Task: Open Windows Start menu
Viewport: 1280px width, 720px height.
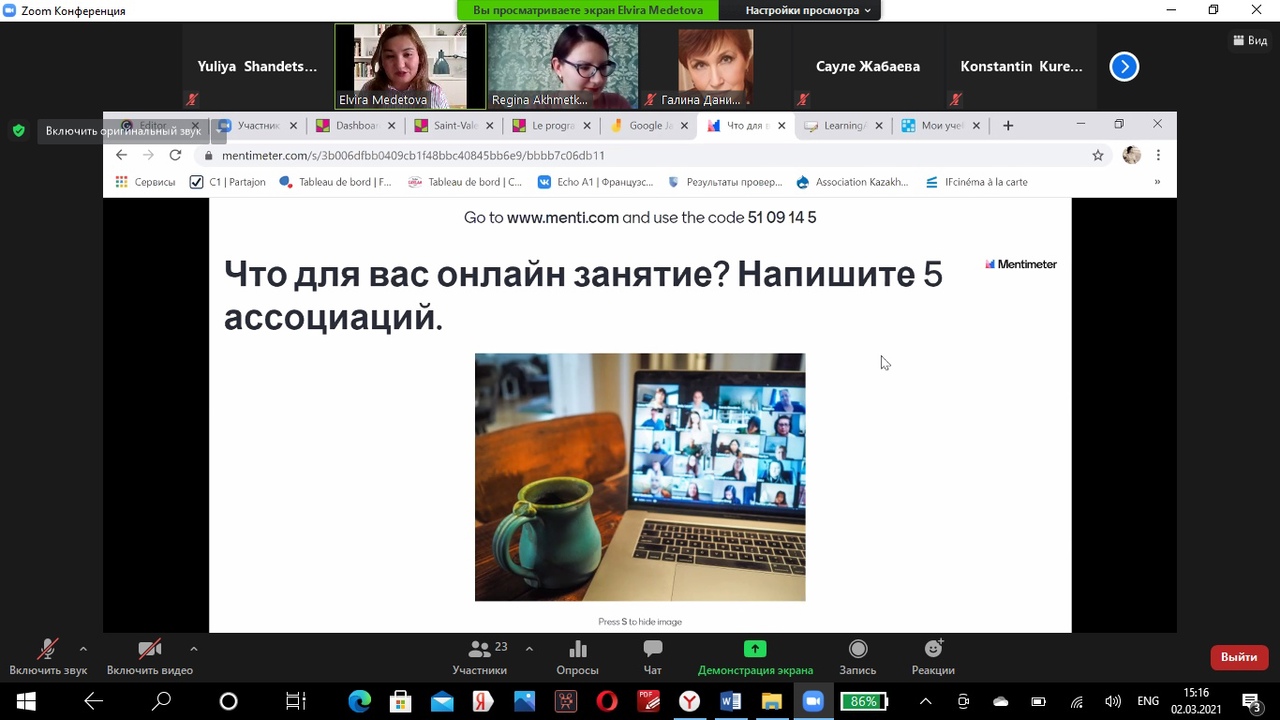Action: pyautogui.click(x=26, y=701)
